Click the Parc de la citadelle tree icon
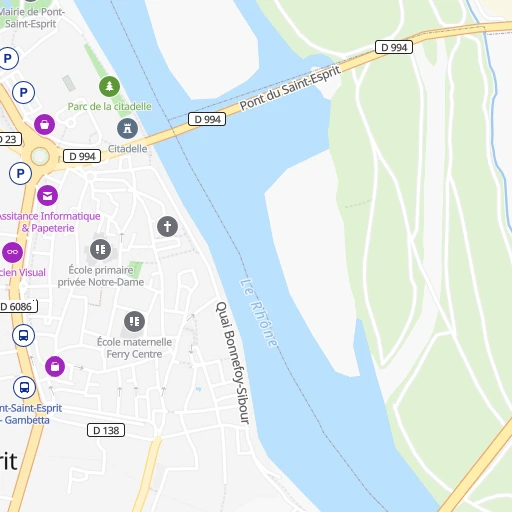Viewport: 512px width, 512px height. 109,86
